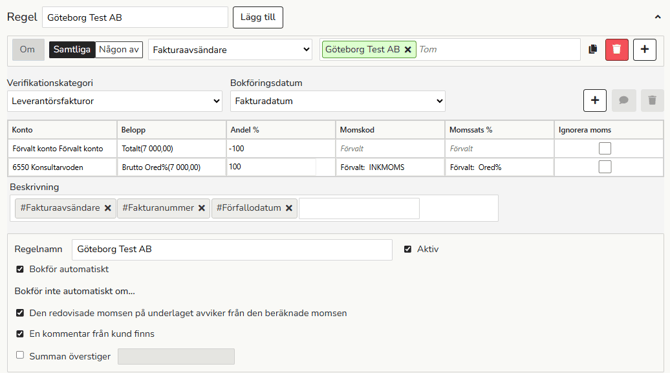The width and height of the screenshot is (670, 373).
Task: Remove the #Fakturanummer tag
Action: point(202,208)
